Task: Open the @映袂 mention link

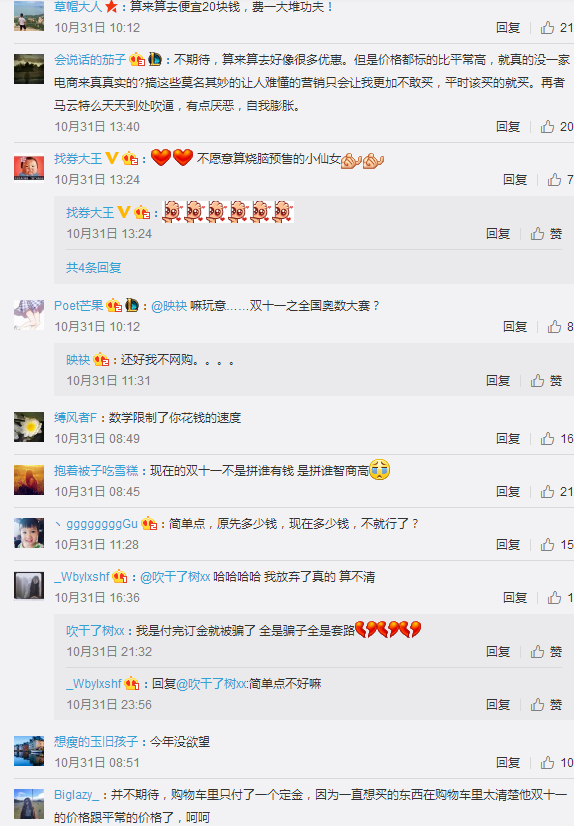Action: click(169, 306)
